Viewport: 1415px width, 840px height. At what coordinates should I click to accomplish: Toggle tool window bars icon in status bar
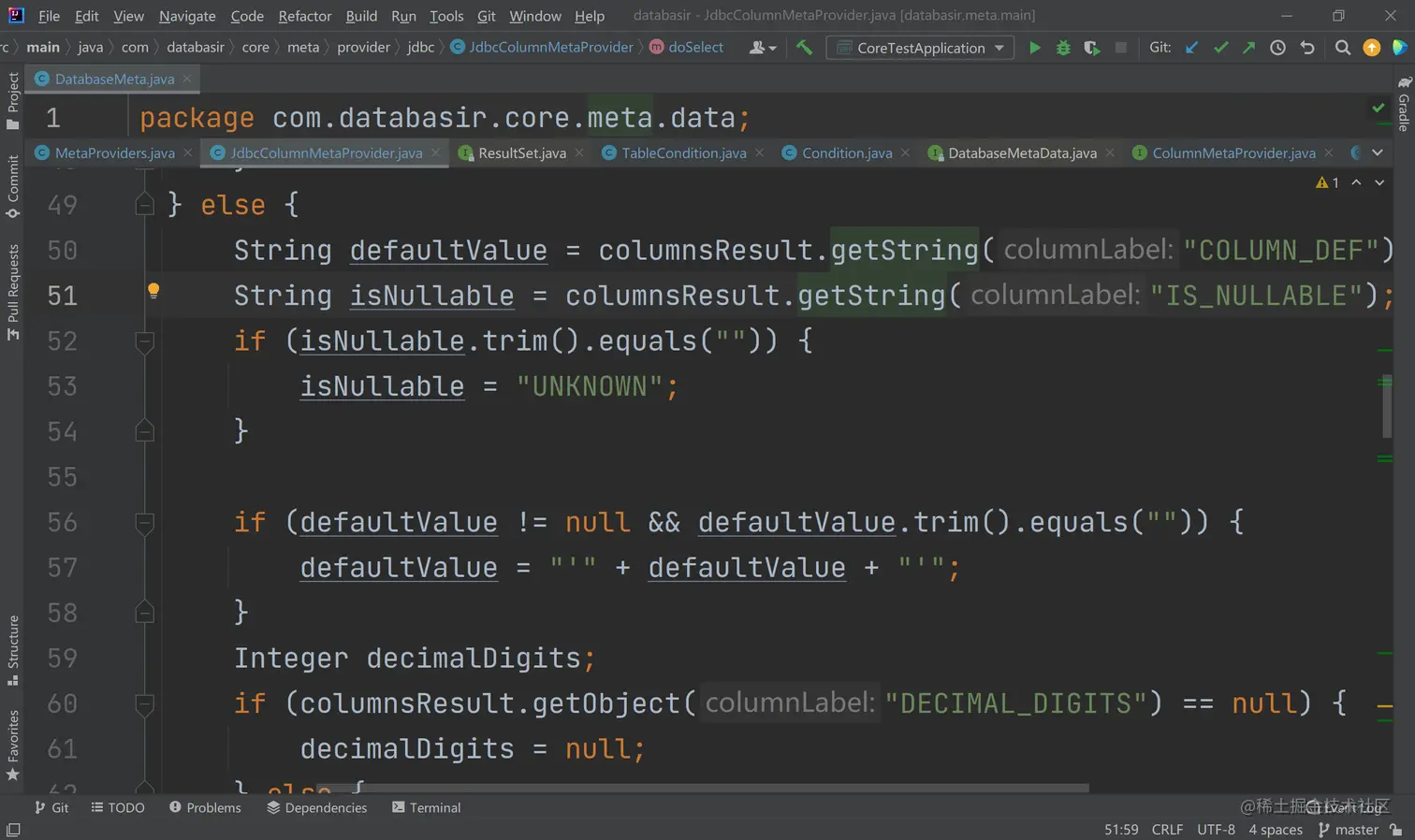13,830
